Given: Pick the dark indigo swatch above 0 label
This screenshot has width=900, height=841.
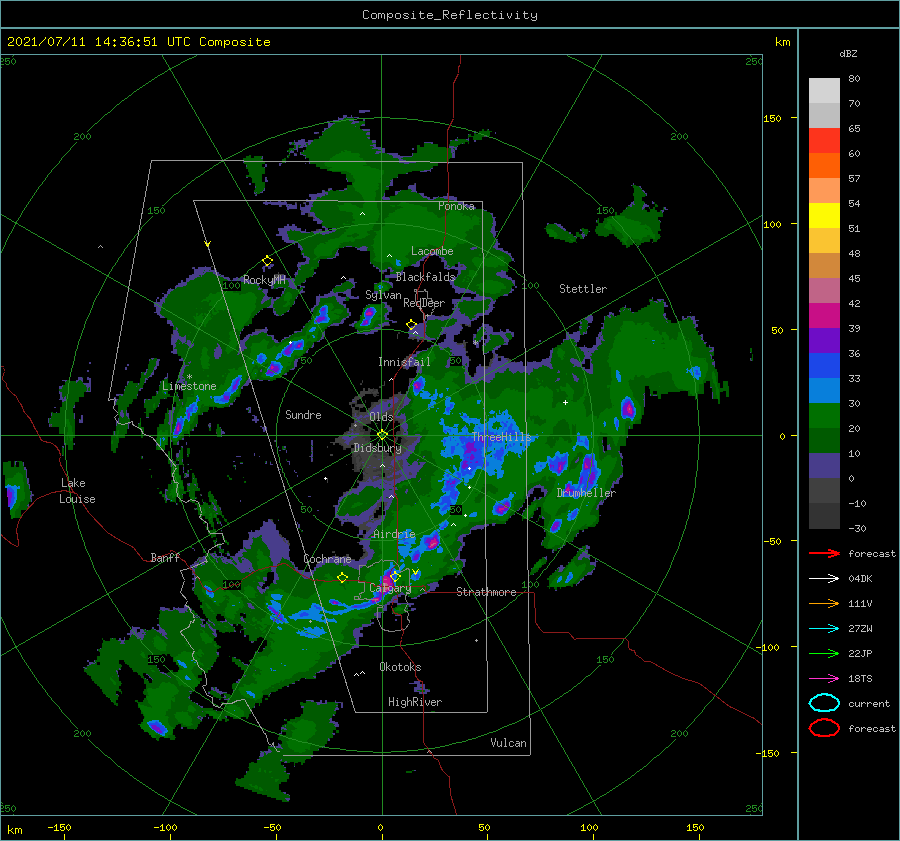Looking at the screenshot, I should tap(824, 466).
